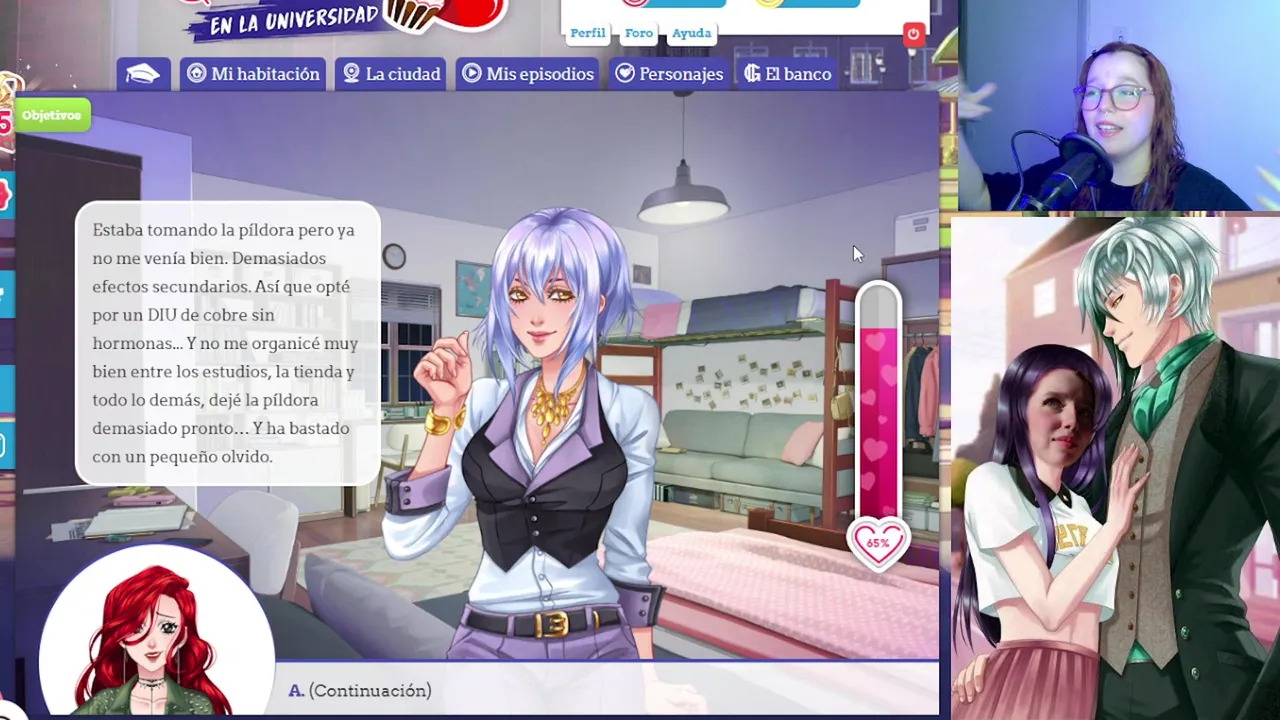Viewport: 1280px width, 720px height.
Task: Click the couple artwork image overlay
Action: (1115, 467)
